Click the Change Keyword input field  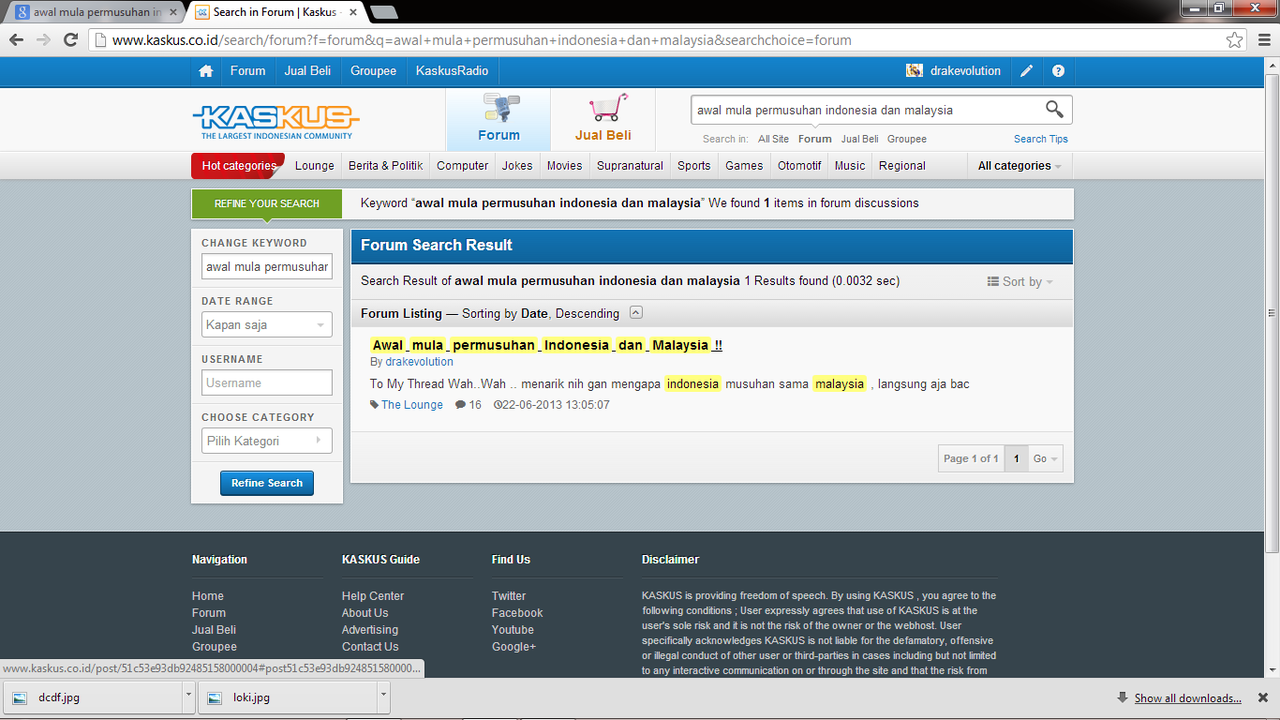[x=267, y=267]
